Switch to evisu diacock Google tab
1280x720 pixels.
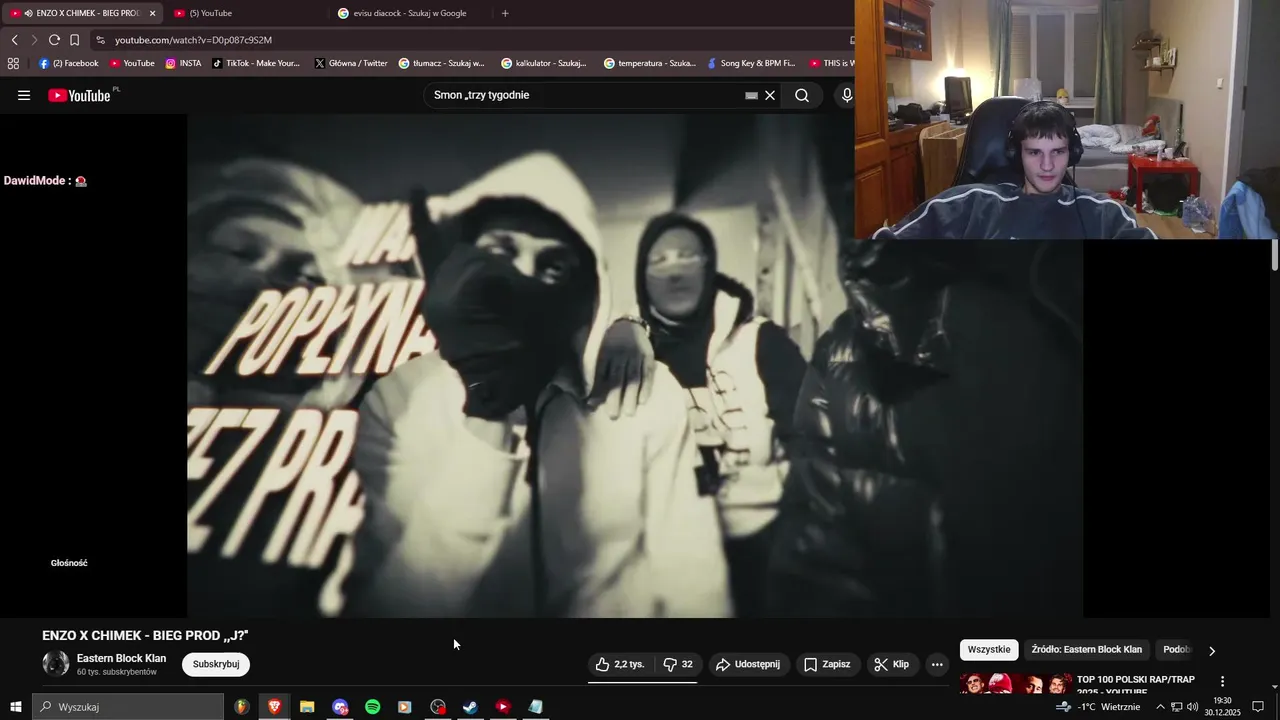click(x=409, y=13)
